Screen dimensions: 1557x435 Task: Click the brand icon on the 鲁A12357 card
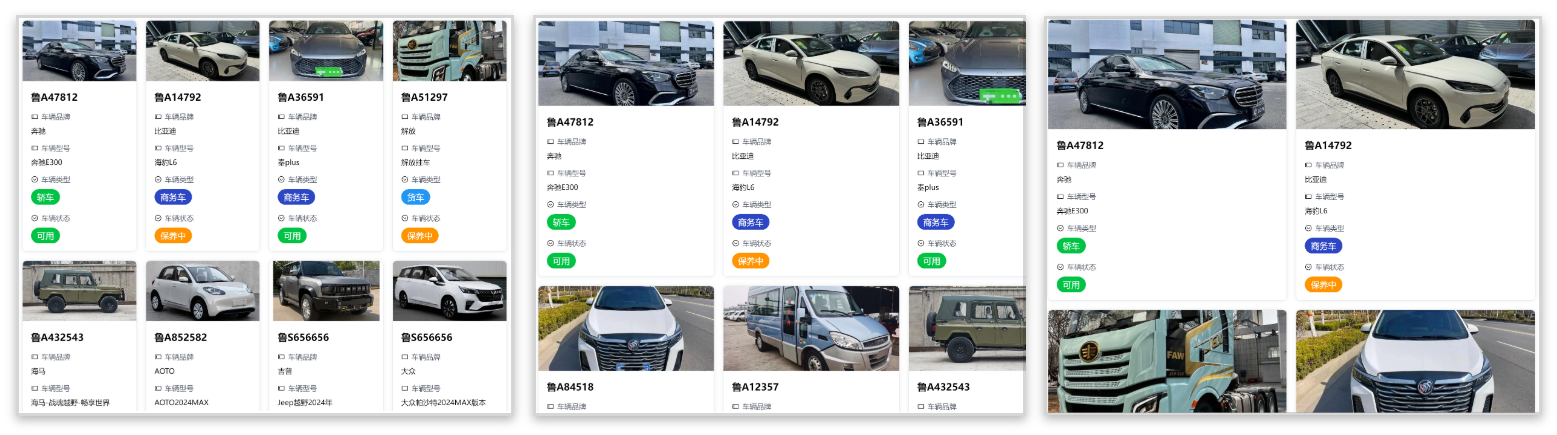coord(735,406)
